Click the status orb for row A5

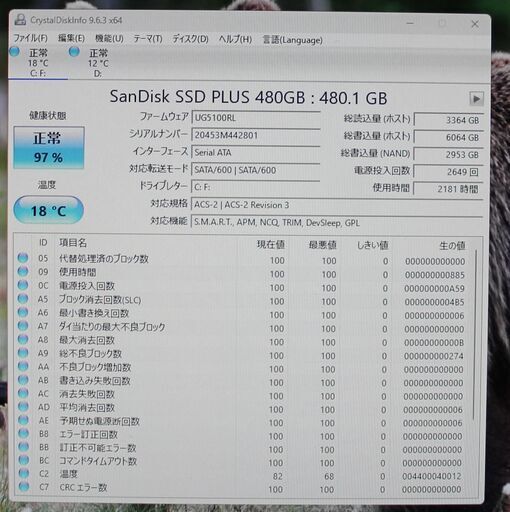click(x=23, y=298)
